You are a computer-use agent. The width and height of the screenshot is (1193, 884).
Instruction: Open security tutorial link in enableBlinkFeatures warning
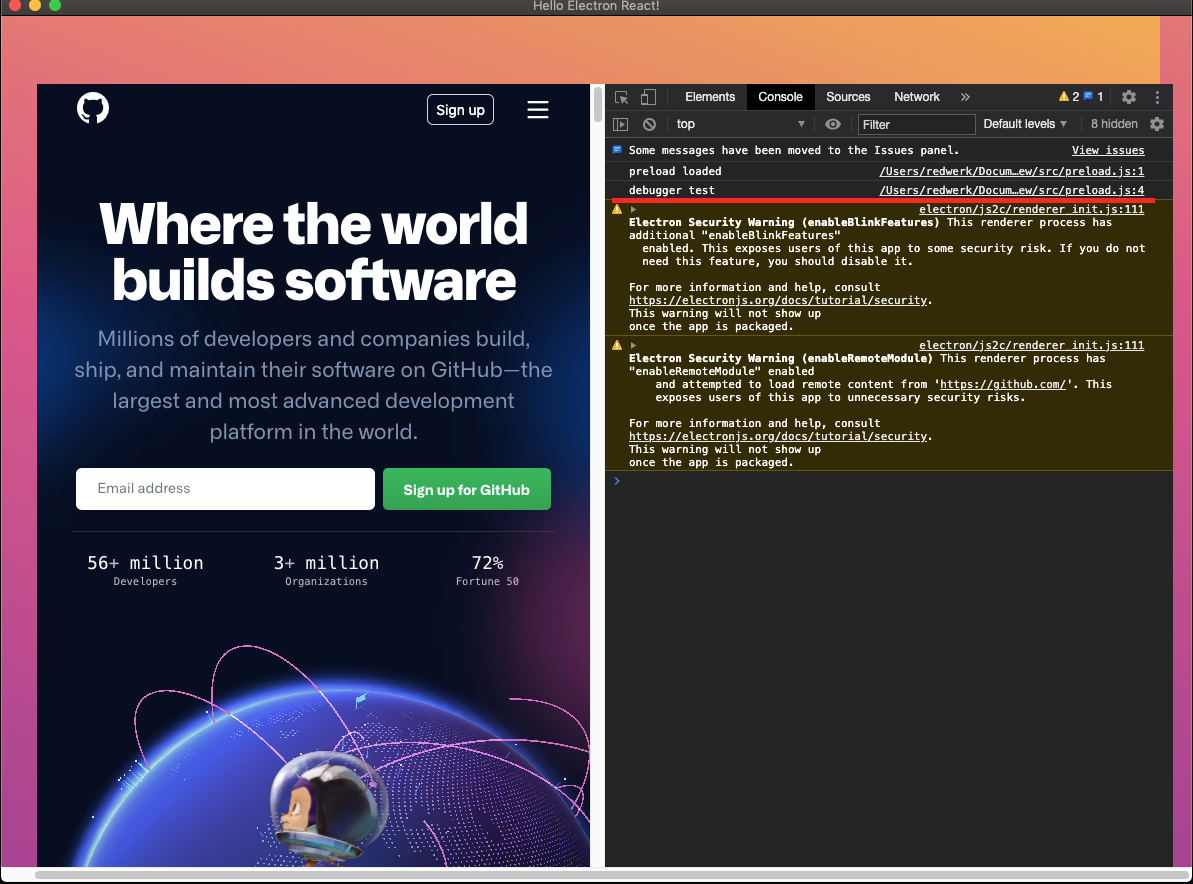(x=778, y=300)
